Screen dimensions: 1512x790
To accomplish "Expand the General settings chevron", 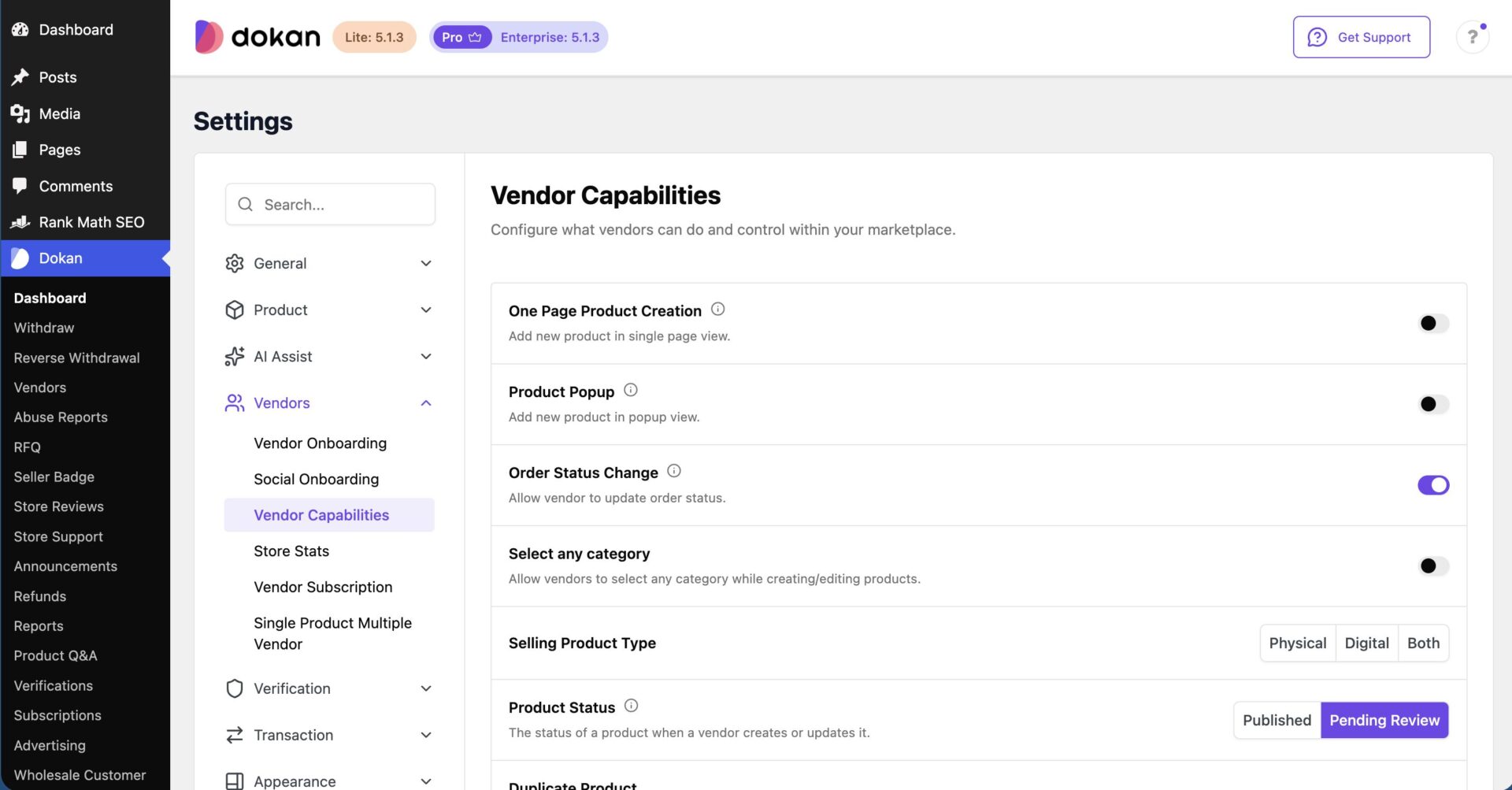I will coord(426,263).
